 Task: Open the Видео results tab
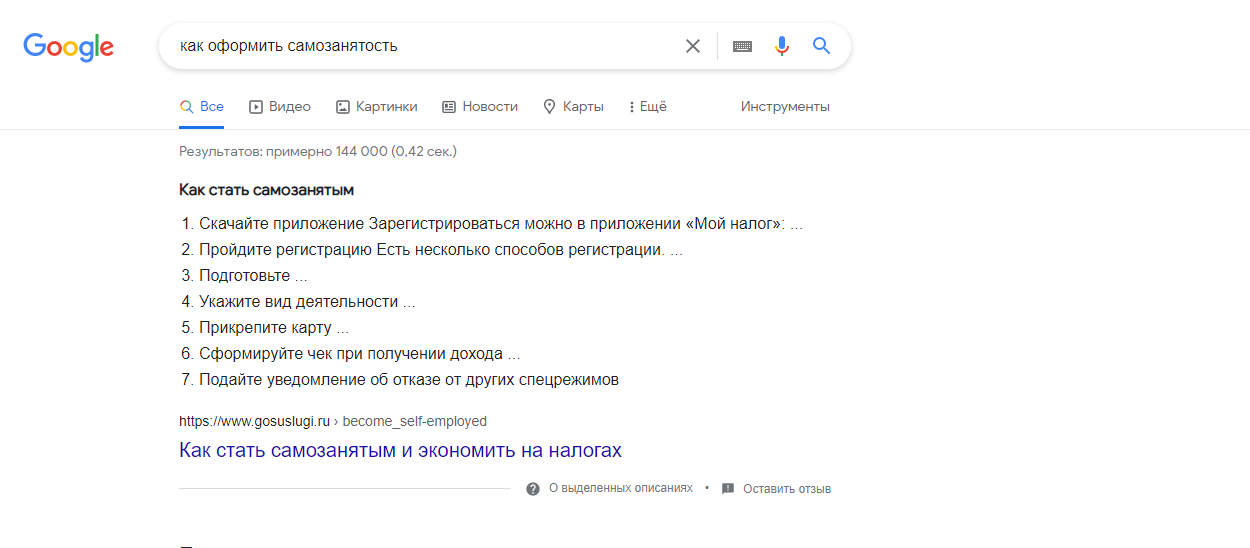tap(289, 107)
